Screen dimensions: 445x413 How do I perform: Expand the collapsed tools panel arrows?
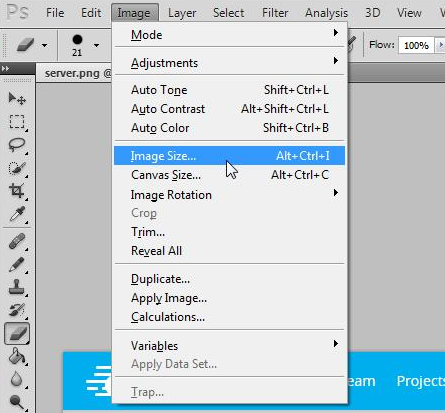(5, 69)
